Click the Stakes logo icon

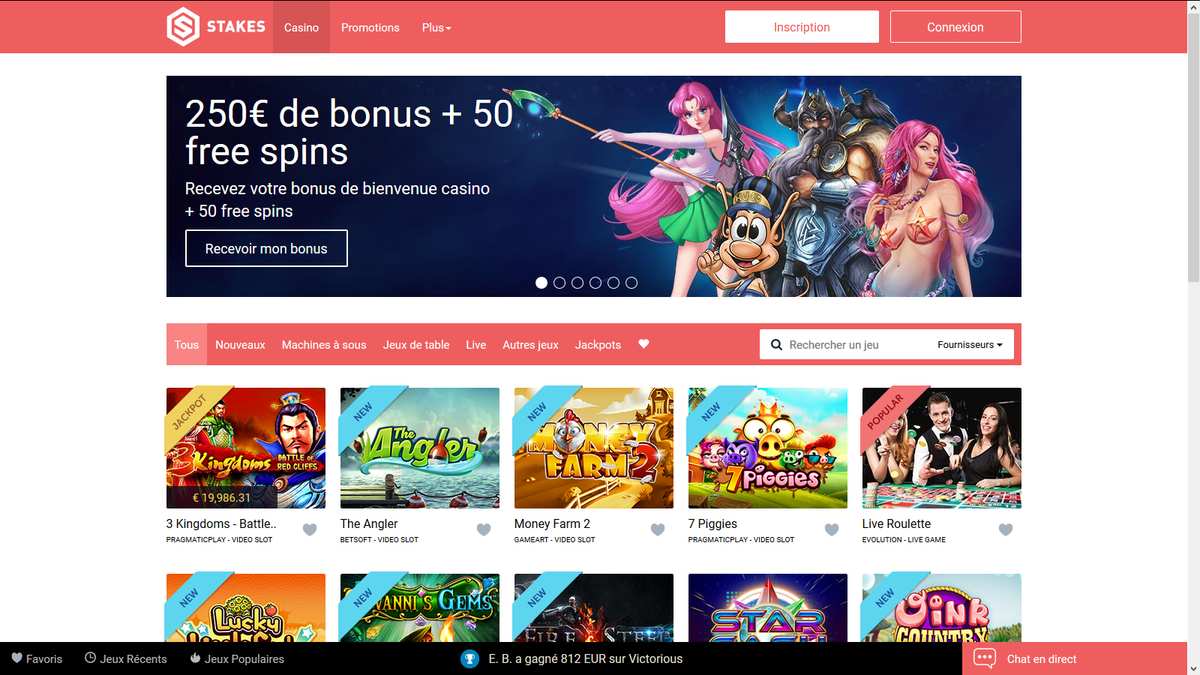point(183,27)
